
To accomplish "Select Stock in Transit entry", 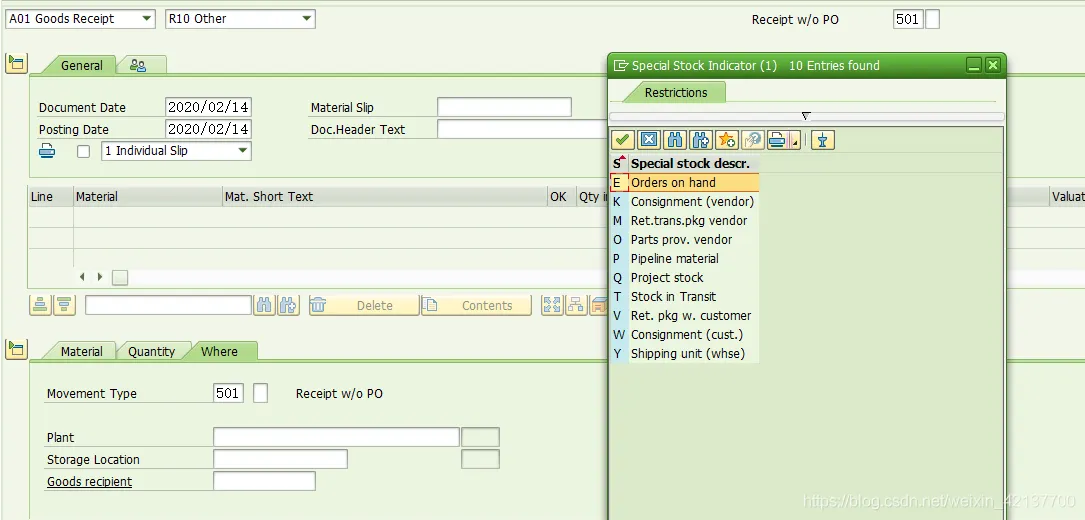I will tap(684, 296).
